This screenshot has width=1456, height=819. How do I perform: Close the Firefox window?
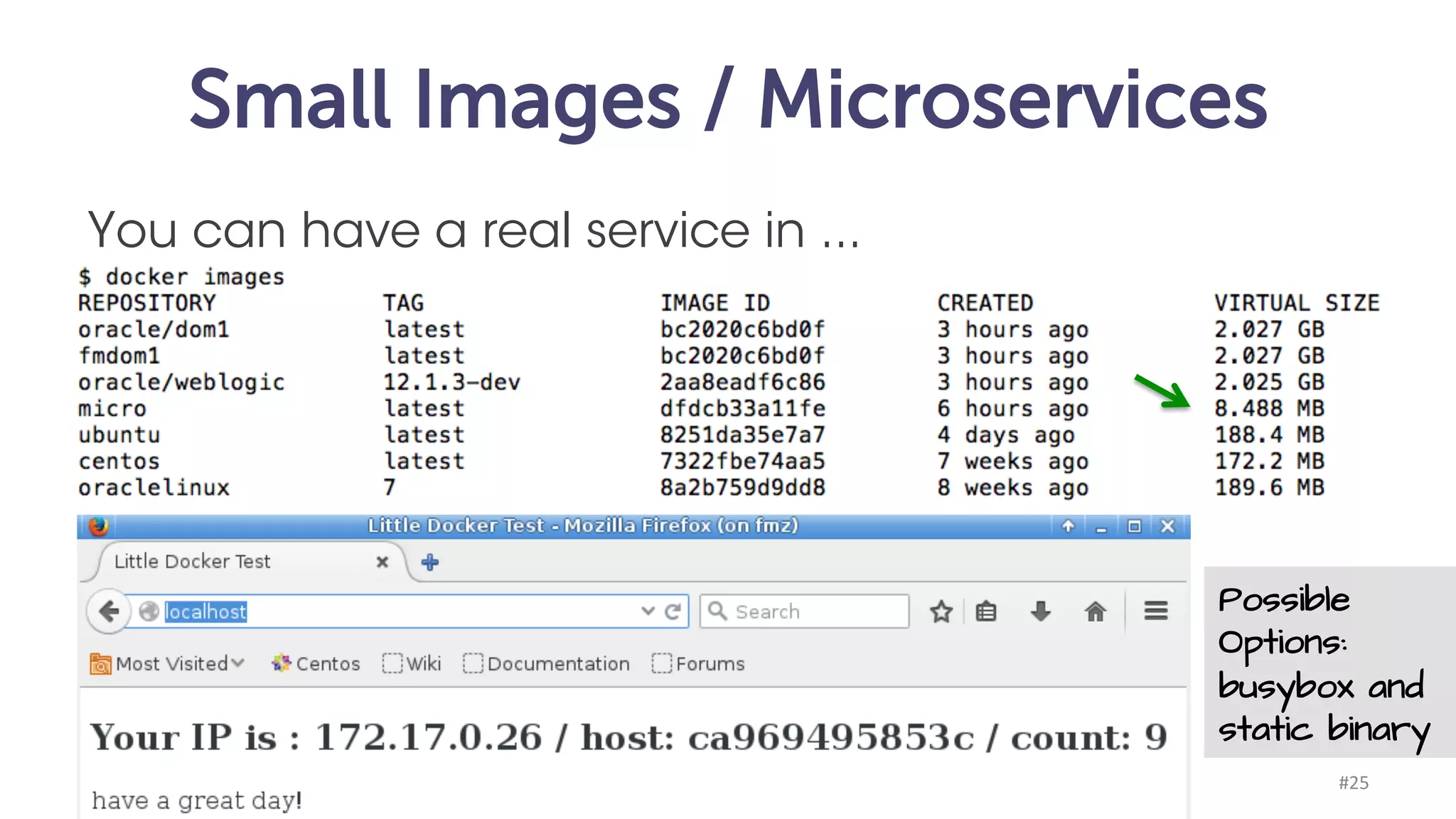[x=1167, y=526]
